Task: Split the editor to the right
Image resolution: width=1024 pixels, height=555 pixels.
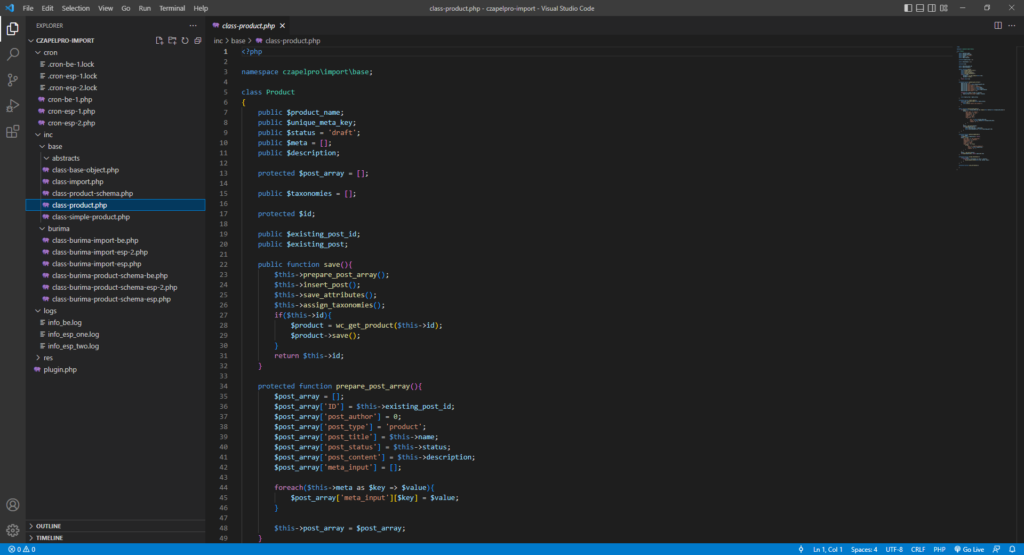Action: tap(998, 25)
